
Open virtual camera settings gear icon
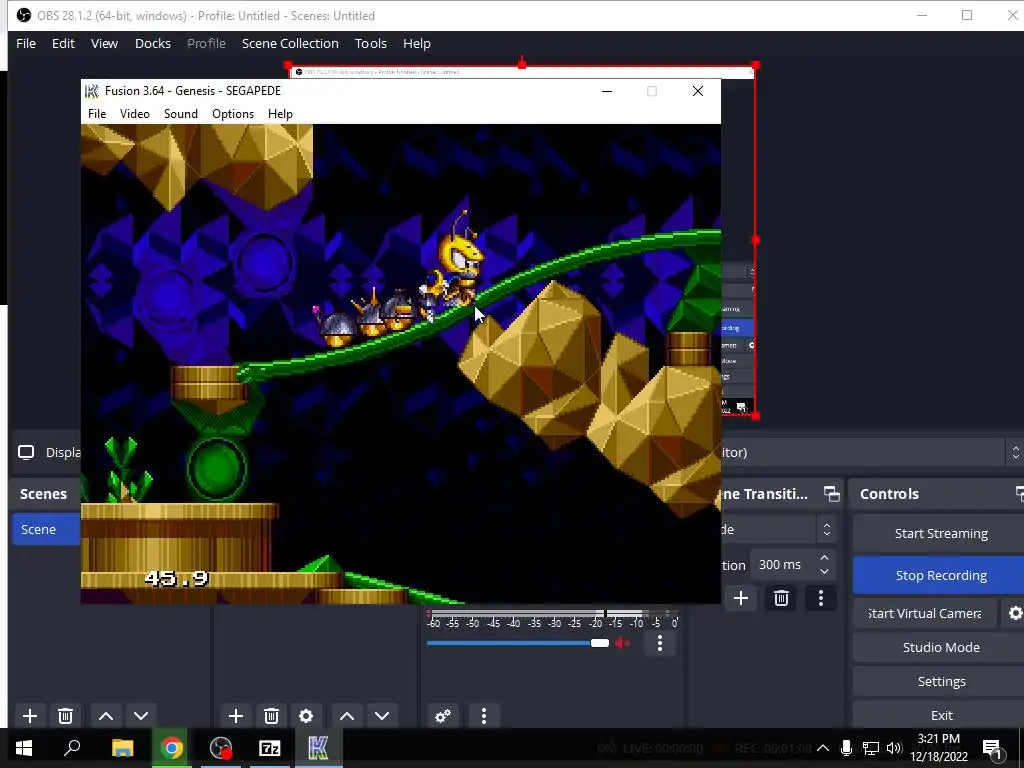1015,613
